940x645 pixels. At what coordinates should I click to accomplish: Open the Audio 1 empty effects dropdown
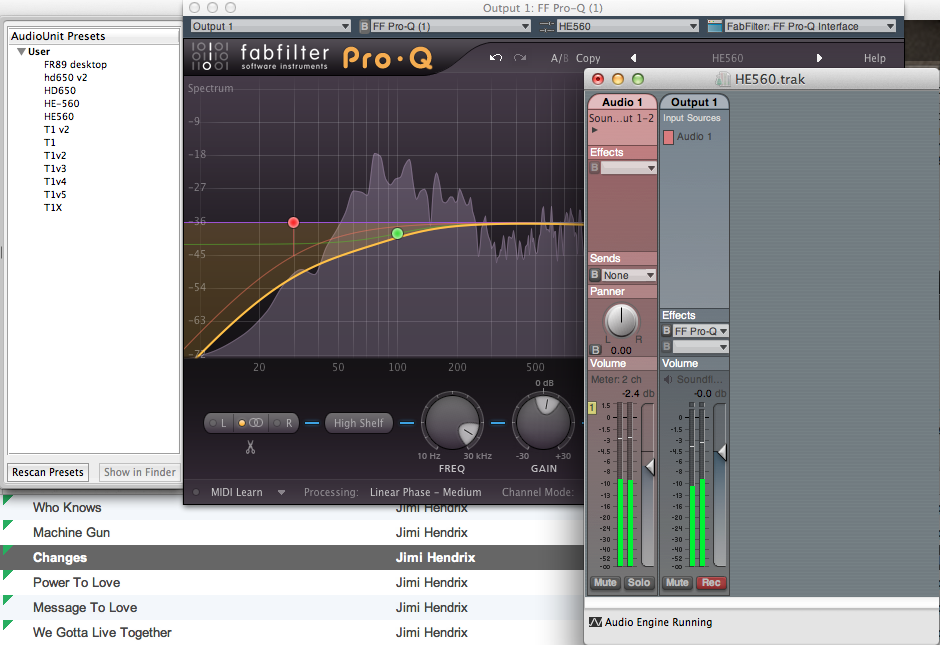pyautogui.click(x=628, y=168)
